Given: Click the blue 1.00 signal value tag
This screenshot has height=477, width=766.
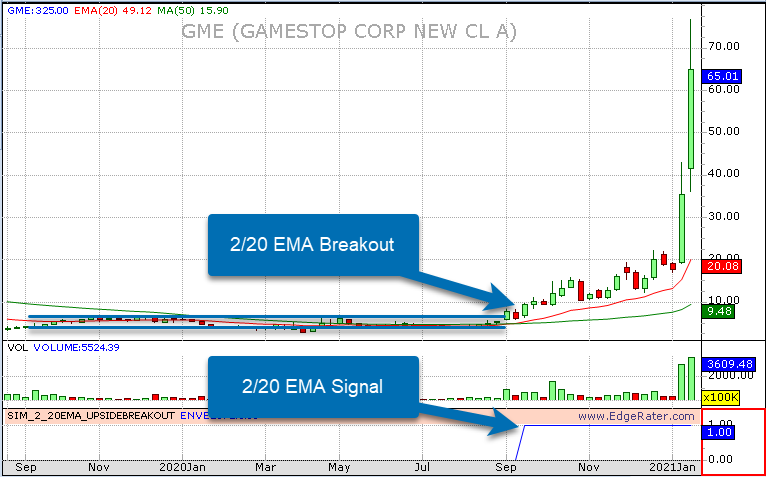Looking at the screenshot, I should 719,433.
